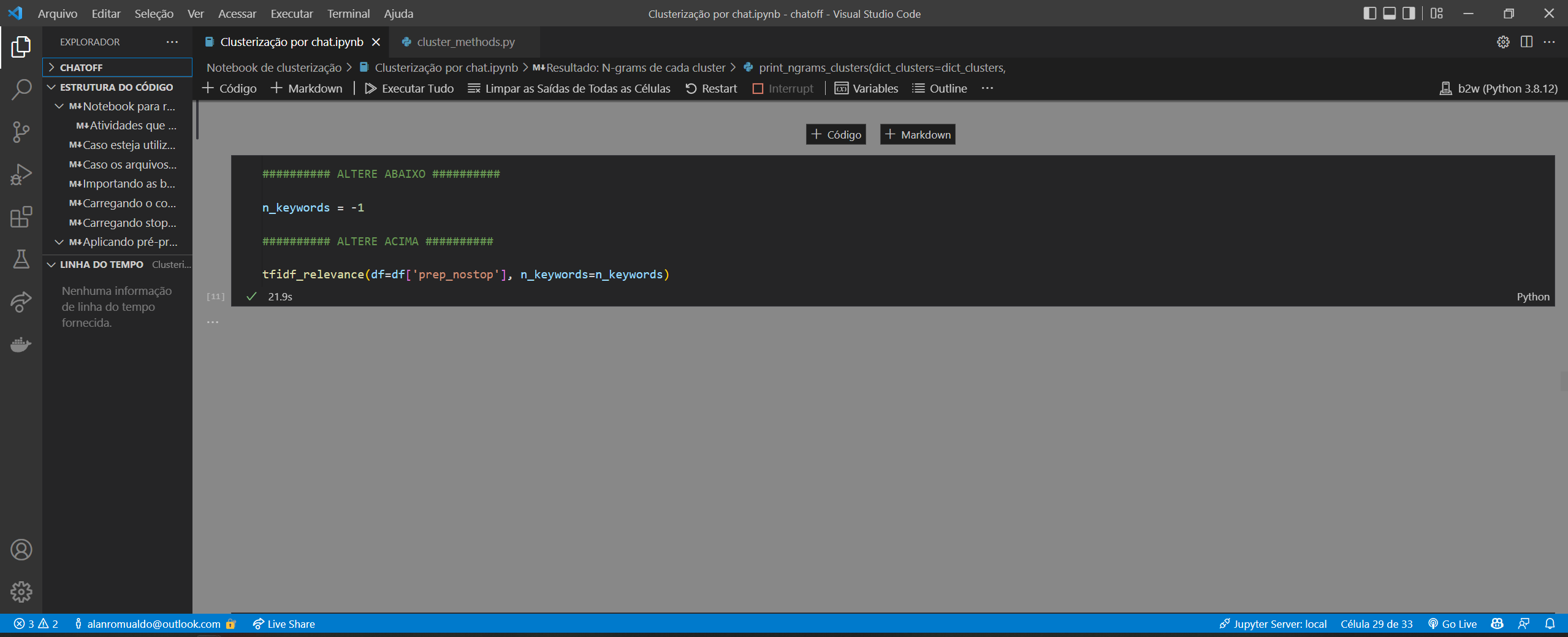Open the Extensions view
Viewport: 1568px width, 637px height.
21,217
